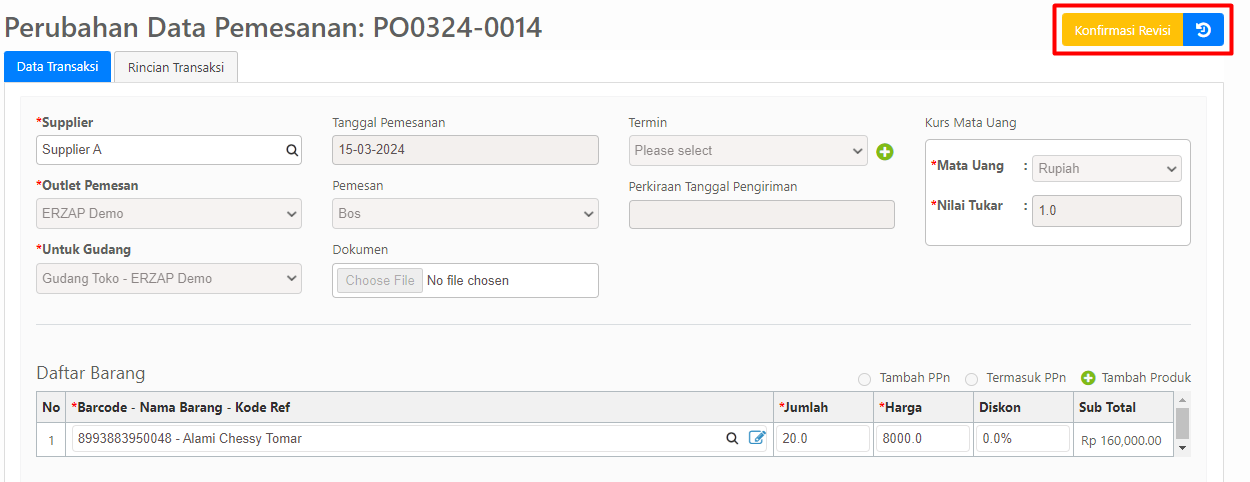Click the Jumlah field showing 20.0
This screenshot has height=482, width=1250.
[x=822, y=438]
